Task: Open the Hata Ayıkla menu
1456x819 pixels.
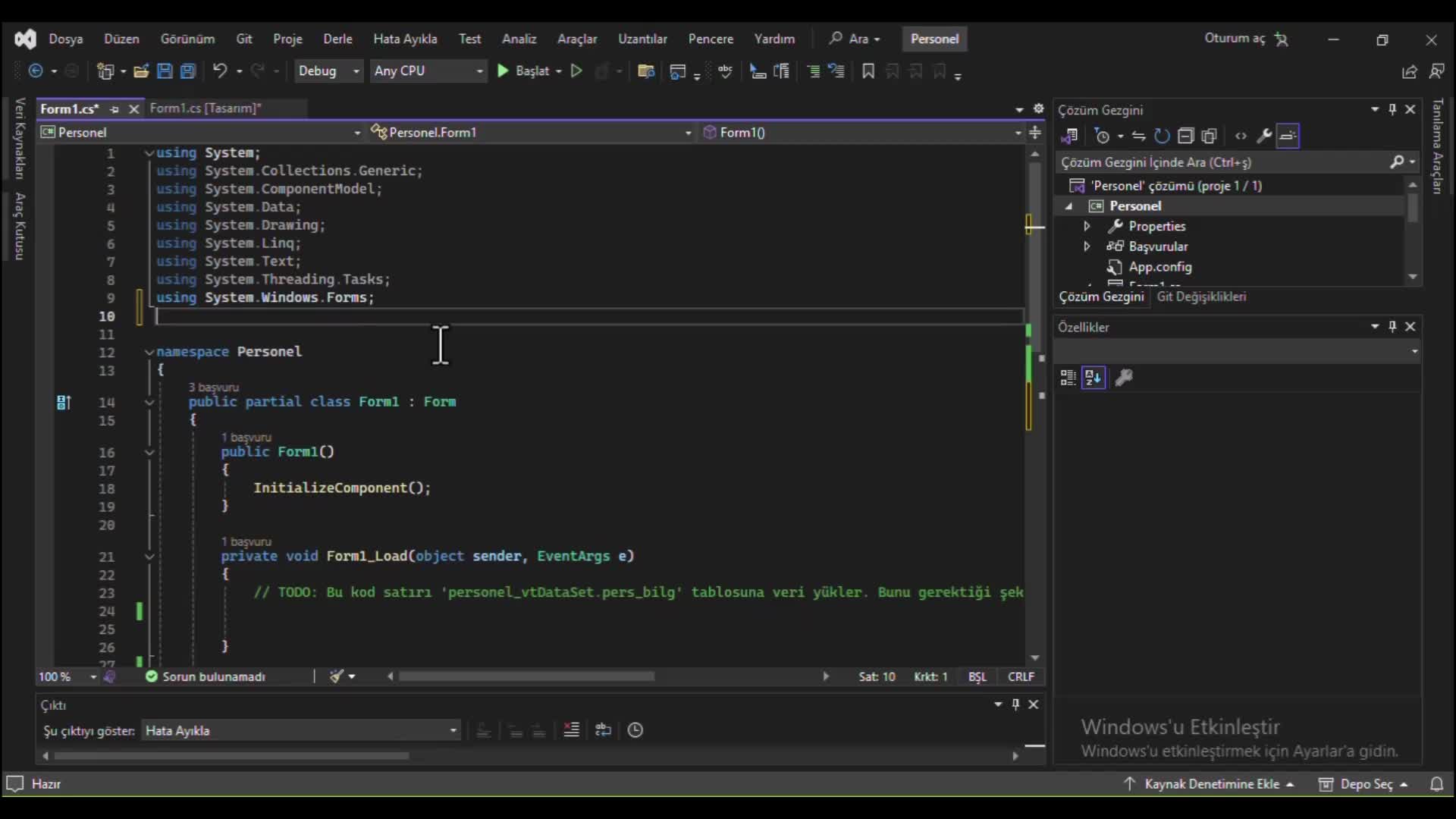Action: tap(405, 39)
